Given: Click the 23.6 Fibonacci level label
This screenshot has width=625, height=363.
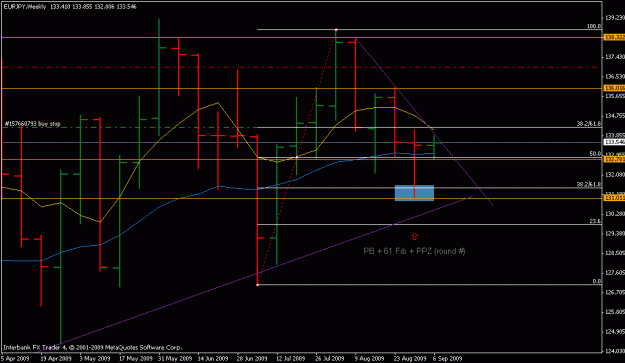Looking at the screenshot, I should pos(595,222).
